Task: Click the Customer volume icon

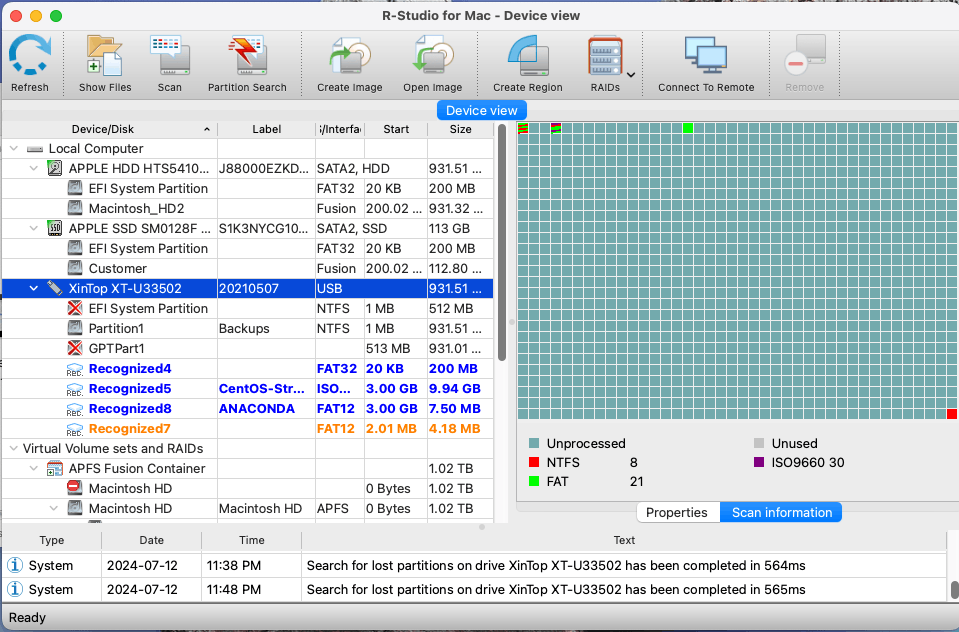Action: 75,269
